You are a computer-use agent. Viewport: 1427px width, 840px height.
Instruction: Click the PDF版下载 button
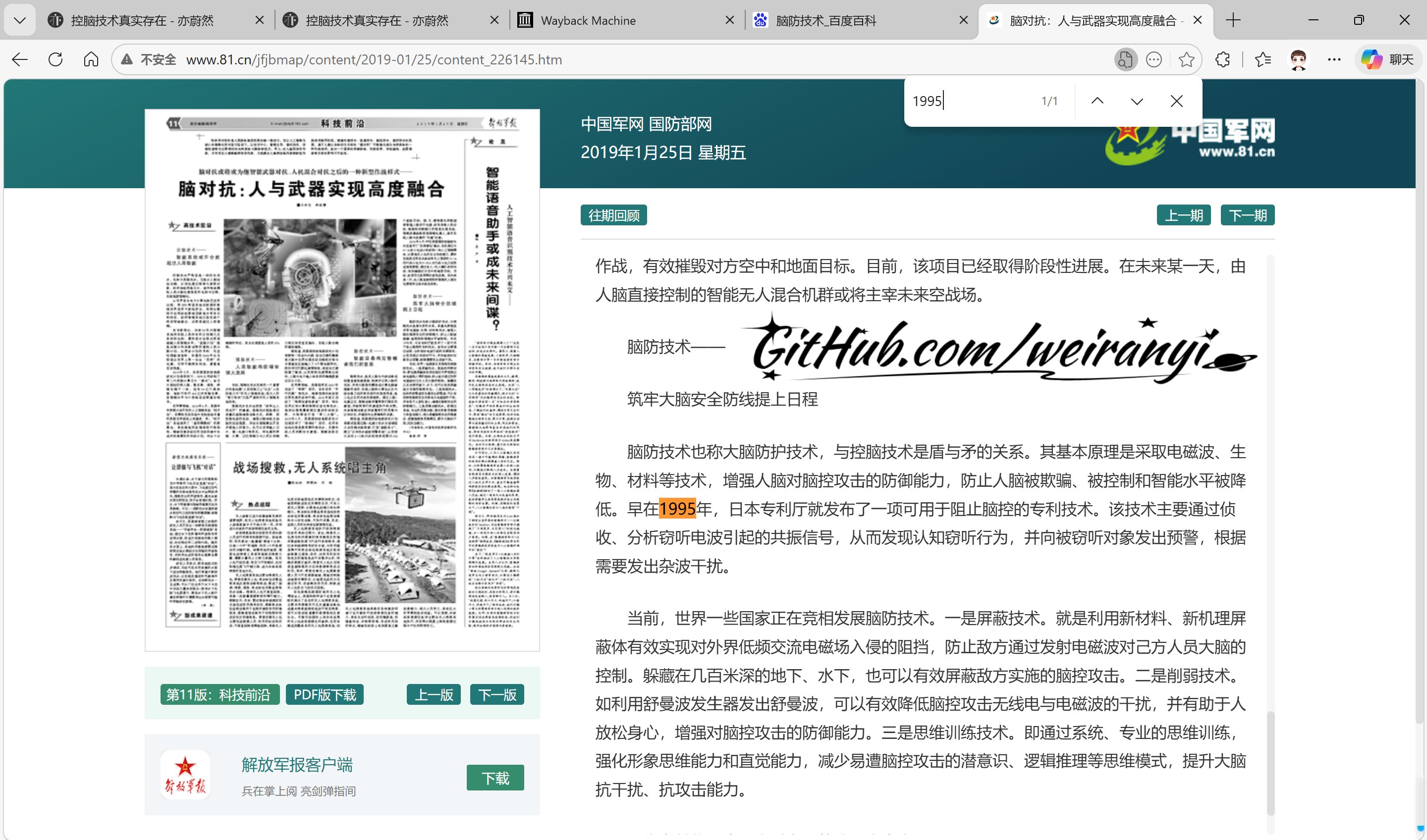tap(325, 694)
